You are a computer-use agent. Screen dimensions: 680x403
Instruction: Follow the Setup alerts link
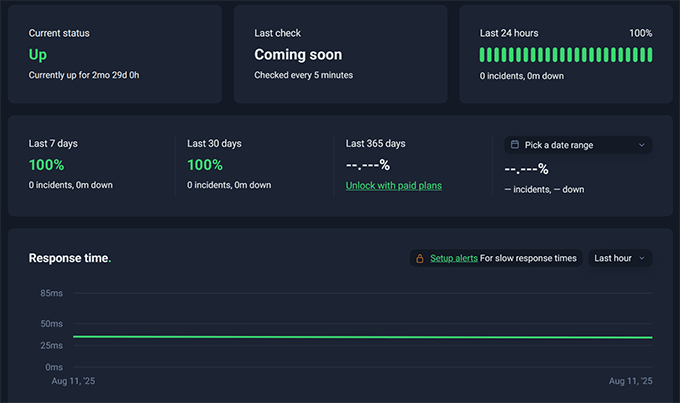click(x=453, y=258)
